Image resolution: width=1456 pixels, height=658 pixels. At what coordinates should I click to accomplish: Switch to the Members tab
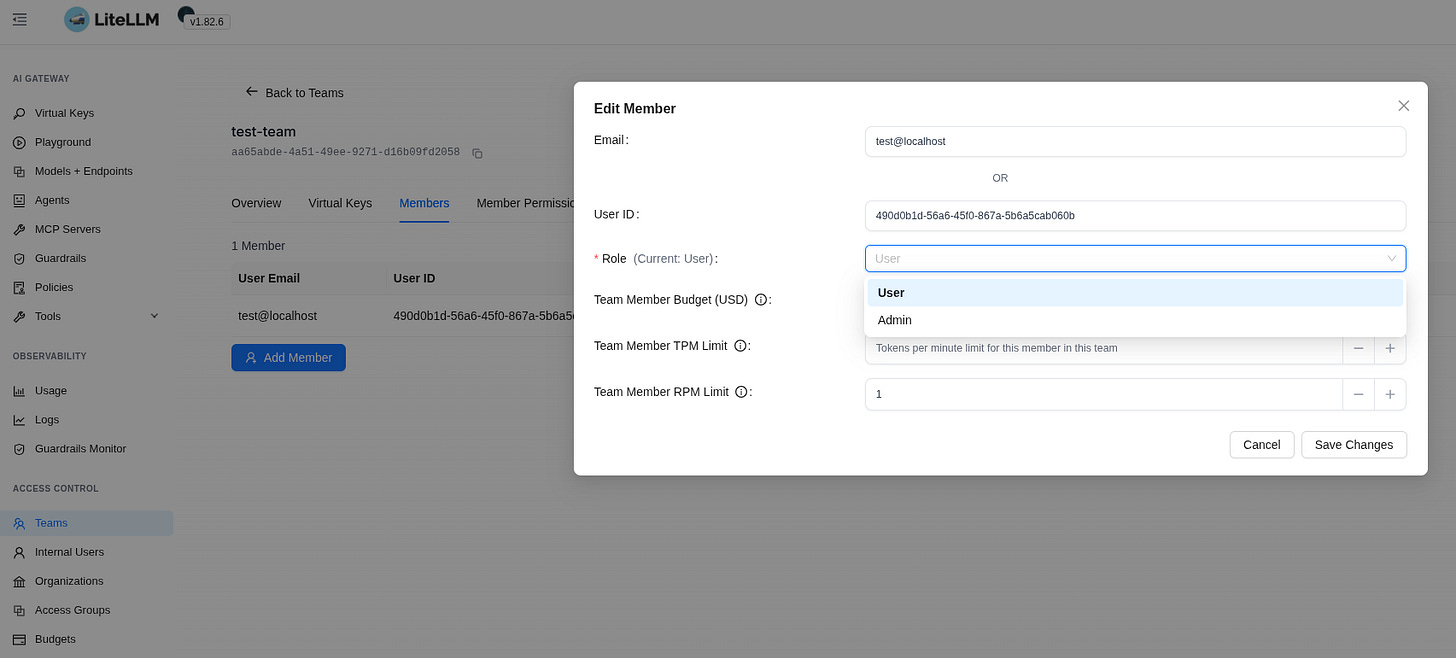coord(424,203)
